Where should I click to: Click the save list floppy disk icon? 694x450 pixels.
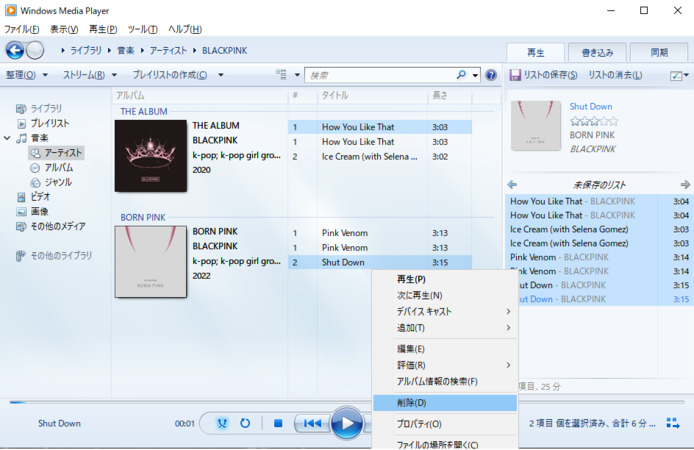[x=515, y=75]
